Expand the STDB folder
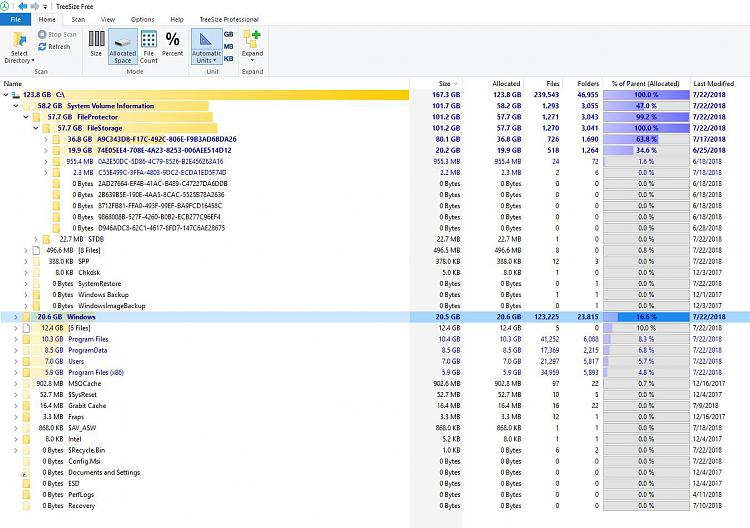 36,239
